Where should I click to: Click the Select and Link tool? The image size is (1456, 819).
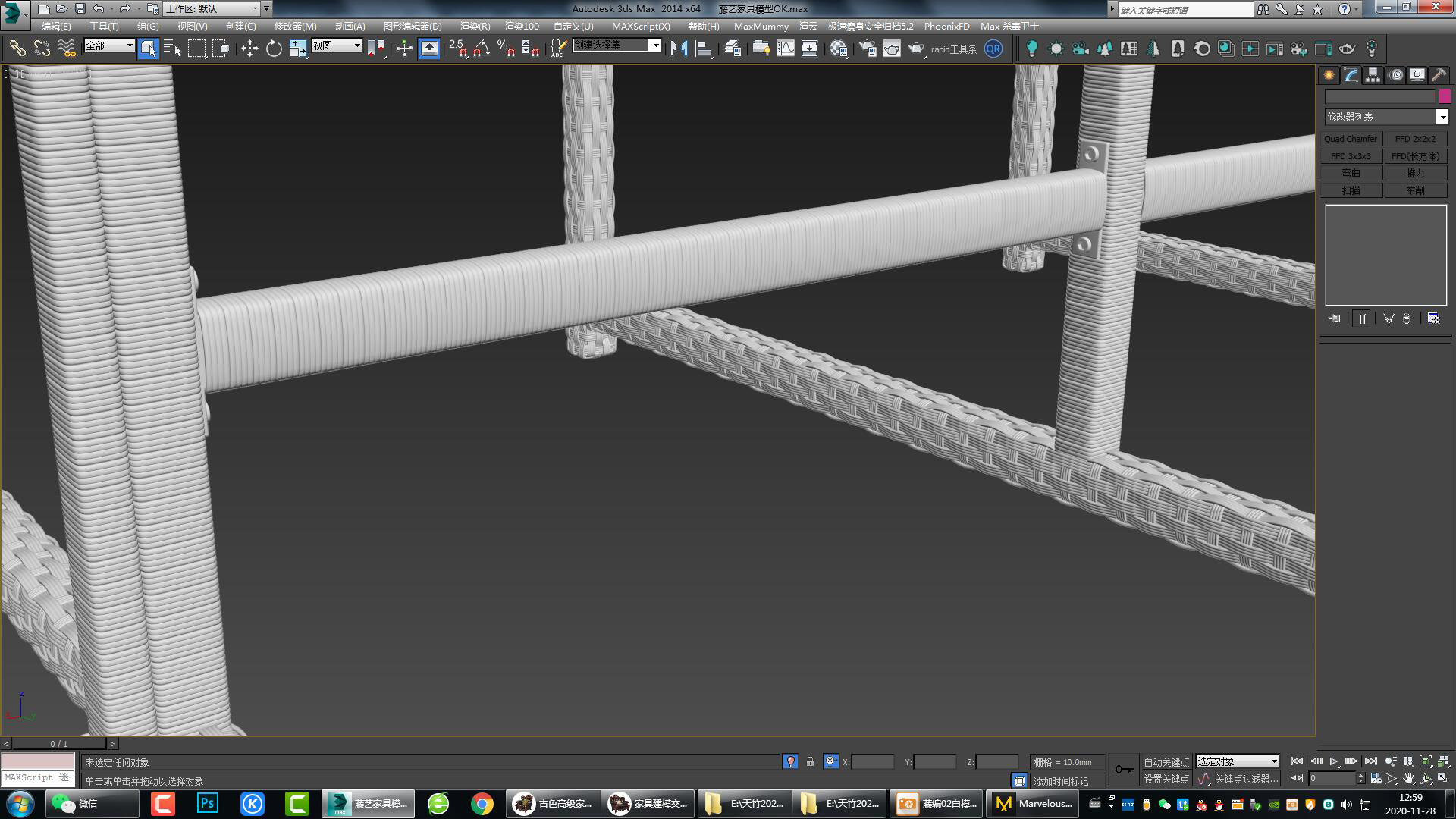pyautogui.click(x=17, y=49)
